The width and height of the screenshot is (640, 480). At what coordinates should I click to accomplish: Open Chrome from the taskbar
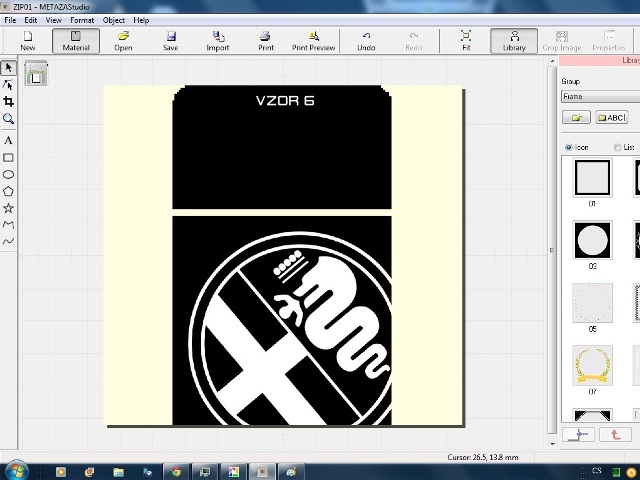coord(176,472)
